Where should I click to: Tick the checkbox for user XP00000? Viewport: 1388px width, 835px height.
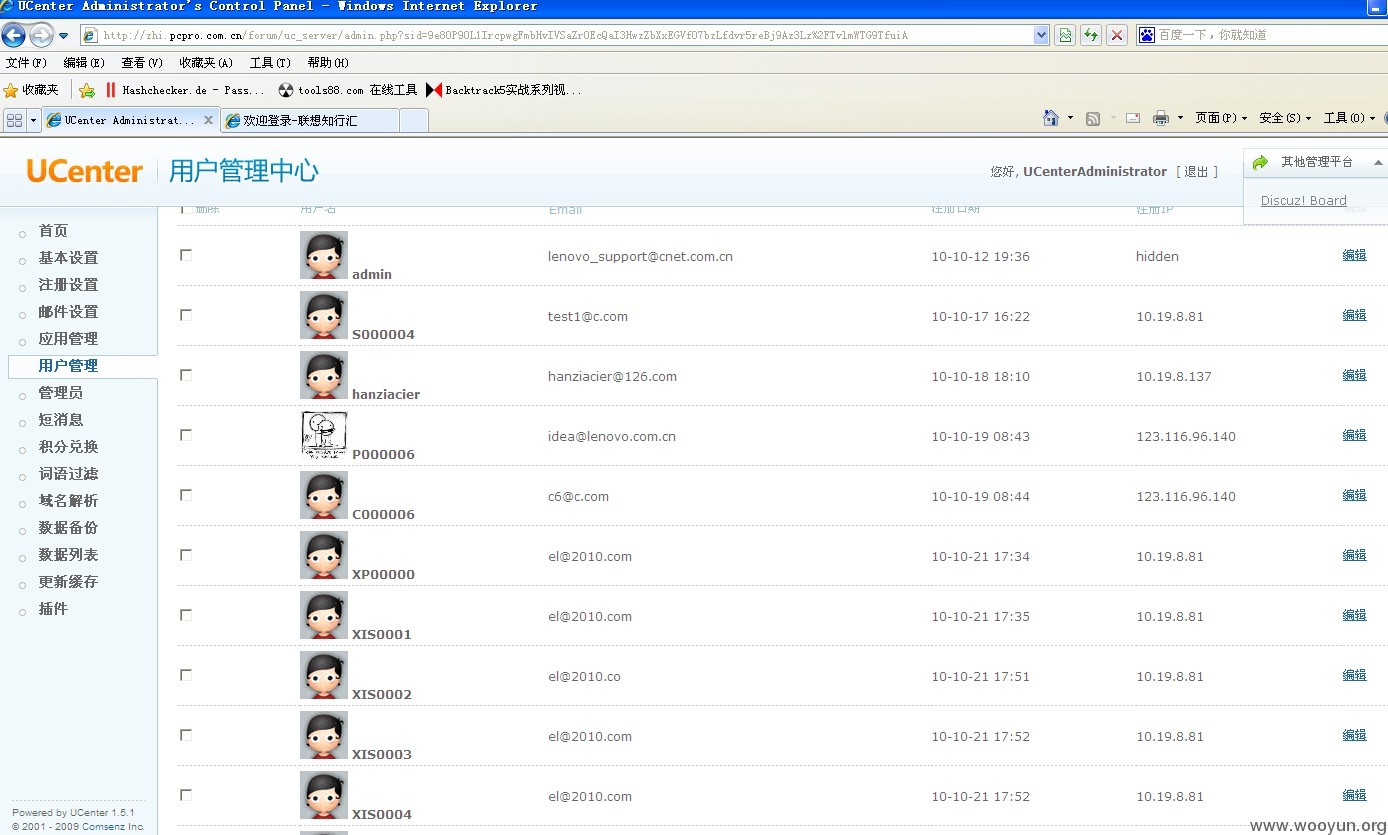[x=186, y=555]
